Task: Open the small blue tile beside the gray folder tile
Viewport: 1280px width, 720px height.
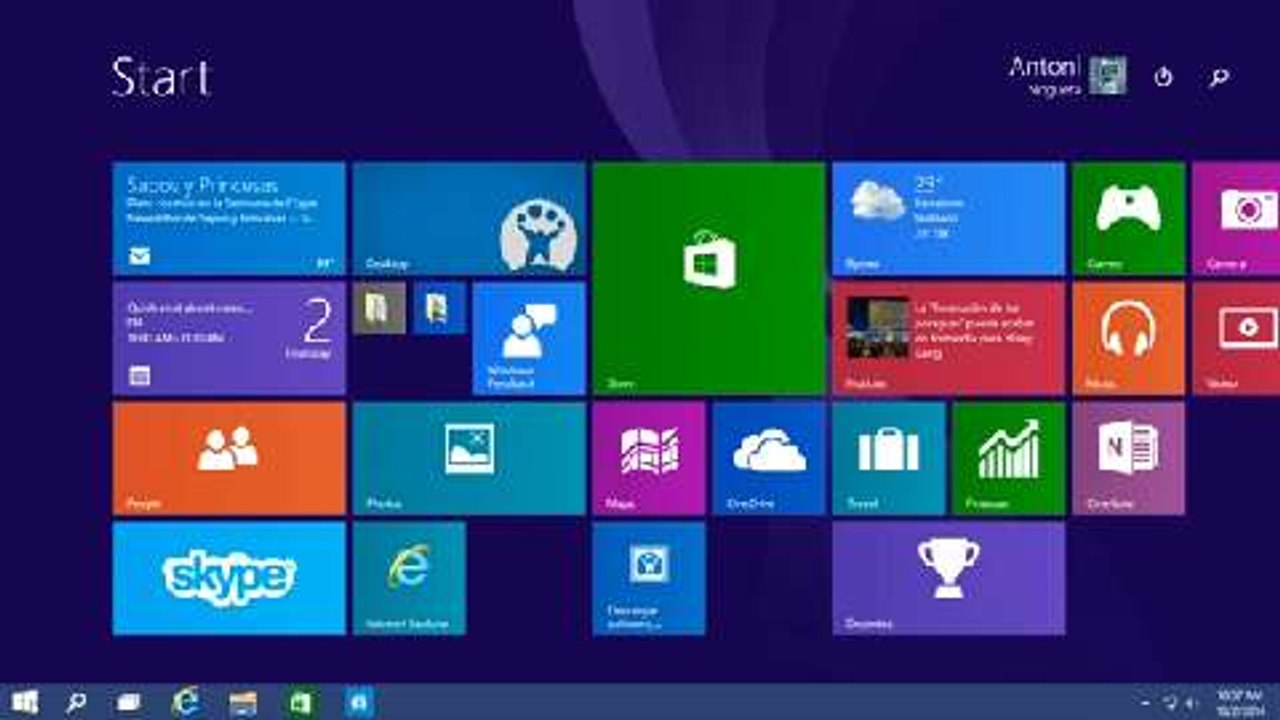Action: click(x=439, y=309)
